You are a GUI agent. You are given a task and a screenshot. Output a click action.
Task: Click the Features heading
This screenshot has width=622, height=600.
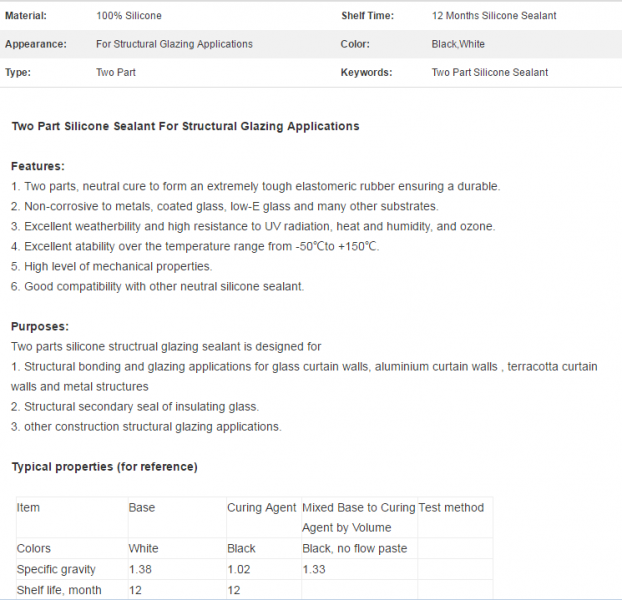(x=38, y=166)
